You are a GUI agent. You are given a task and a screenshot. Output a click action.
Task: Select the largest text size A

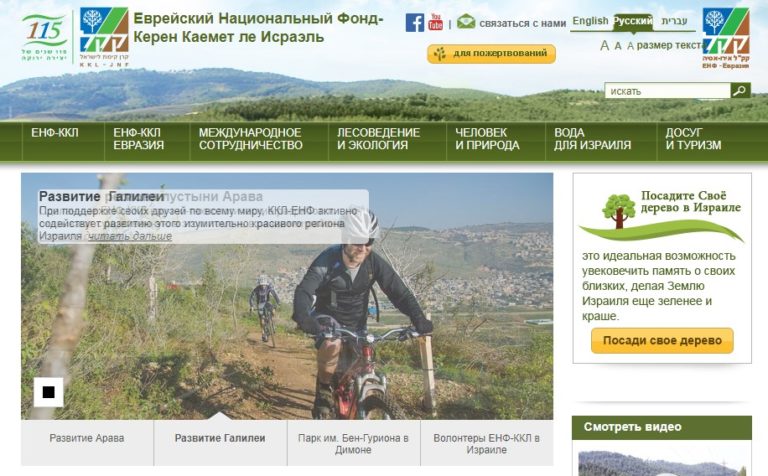pos(604,46)
